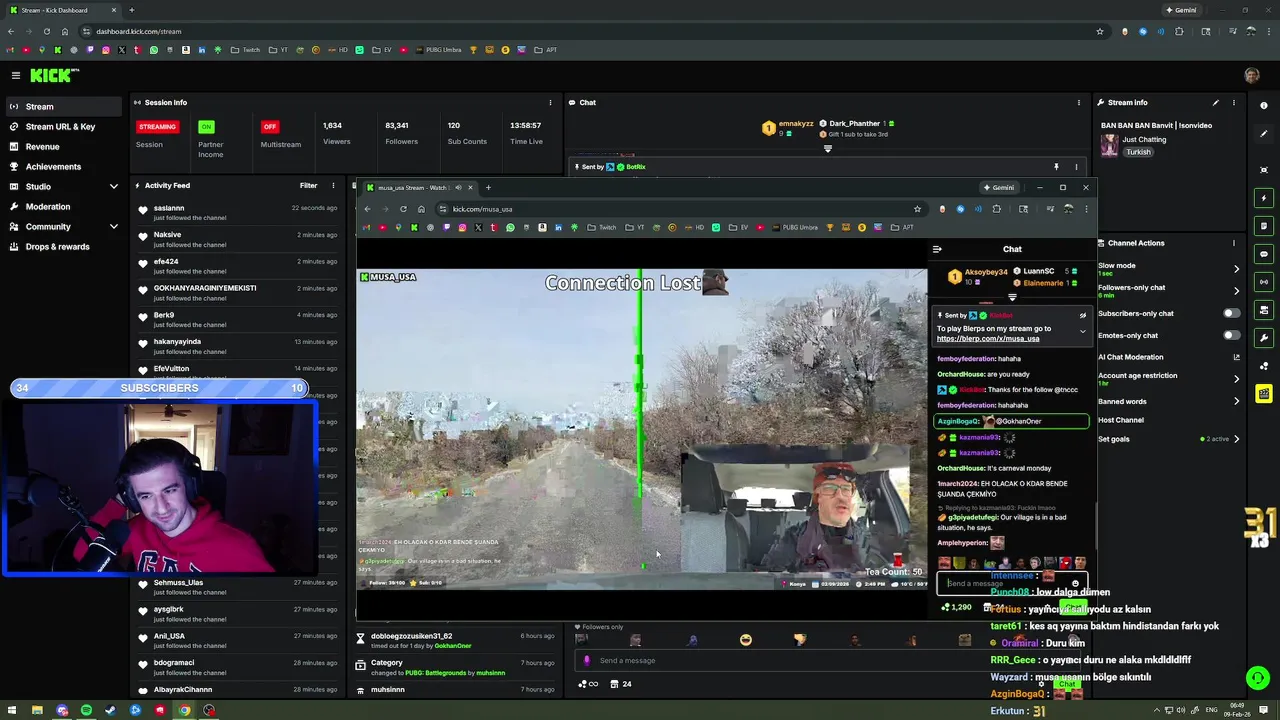Expand Set goals settings
This screenshot has height=720, width=1280.
point(1236,439)
